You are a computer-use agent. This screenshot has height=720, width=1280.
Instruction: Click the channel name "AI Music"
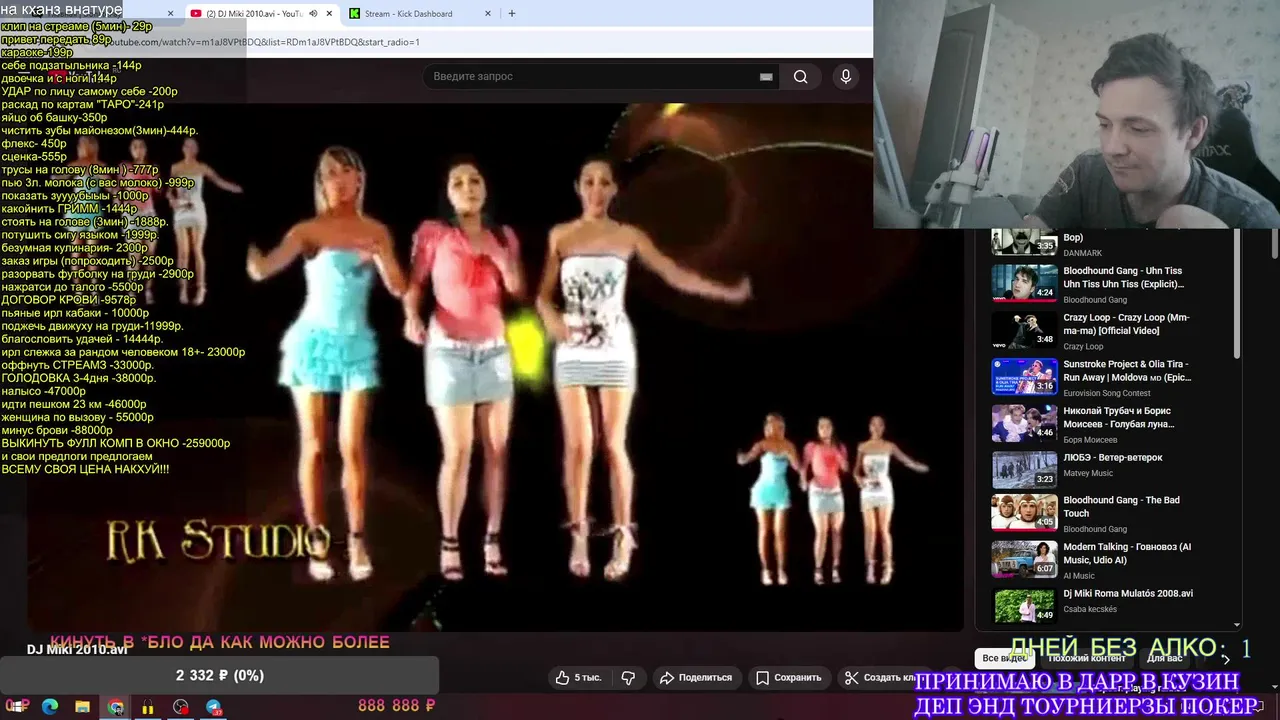[1079, 576]
